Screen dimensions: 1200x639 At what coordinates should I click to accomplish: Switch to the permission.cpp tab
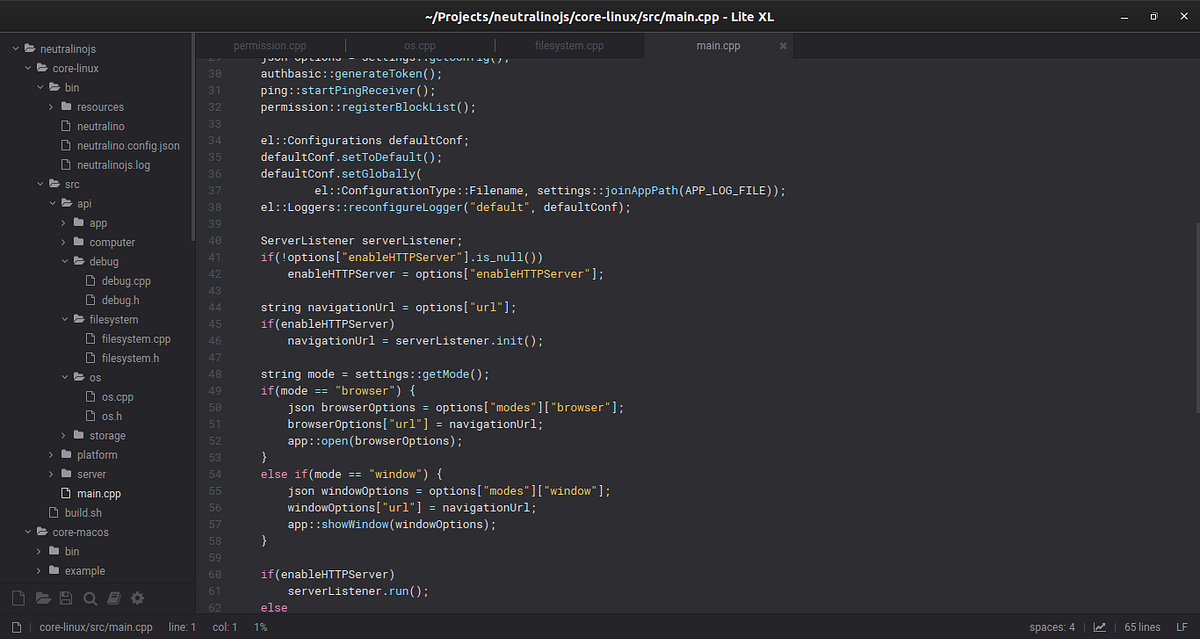click(x=269, y=45)
